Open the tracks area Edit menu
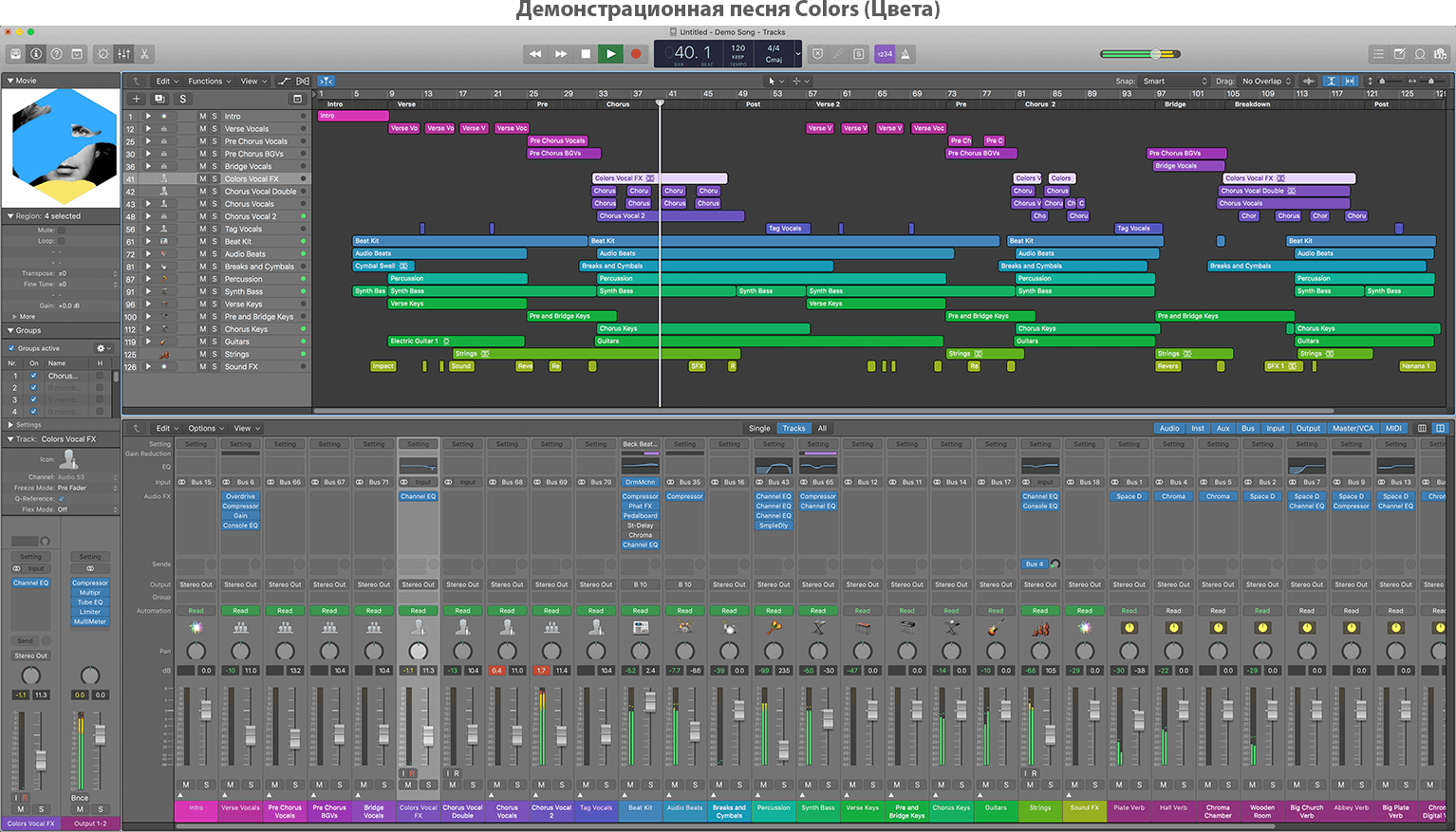This screenshot has height=832, width=1456. point(167,82)
